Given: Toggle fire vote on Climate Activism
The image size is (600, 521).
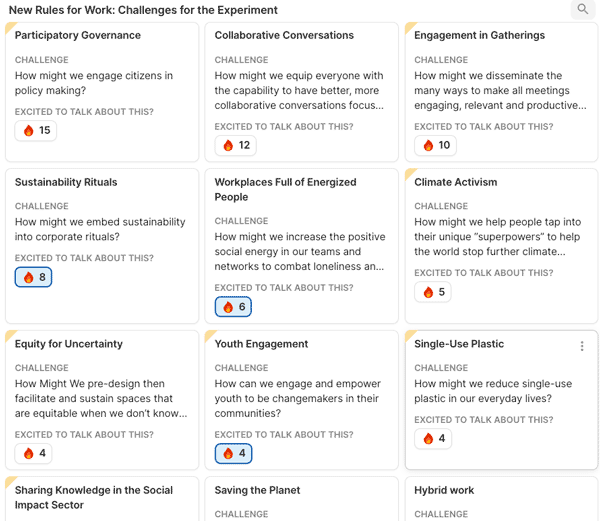Looking at the screenshot, I should (x=435, y=292).
